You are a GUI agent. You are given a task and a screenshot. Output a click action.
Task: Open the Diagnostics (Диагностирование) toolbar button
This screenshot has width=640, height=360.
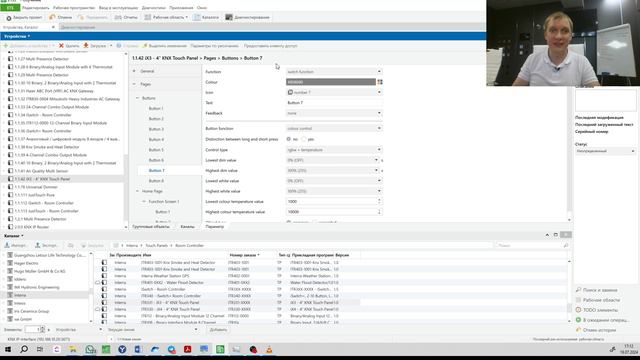(247, 17)
